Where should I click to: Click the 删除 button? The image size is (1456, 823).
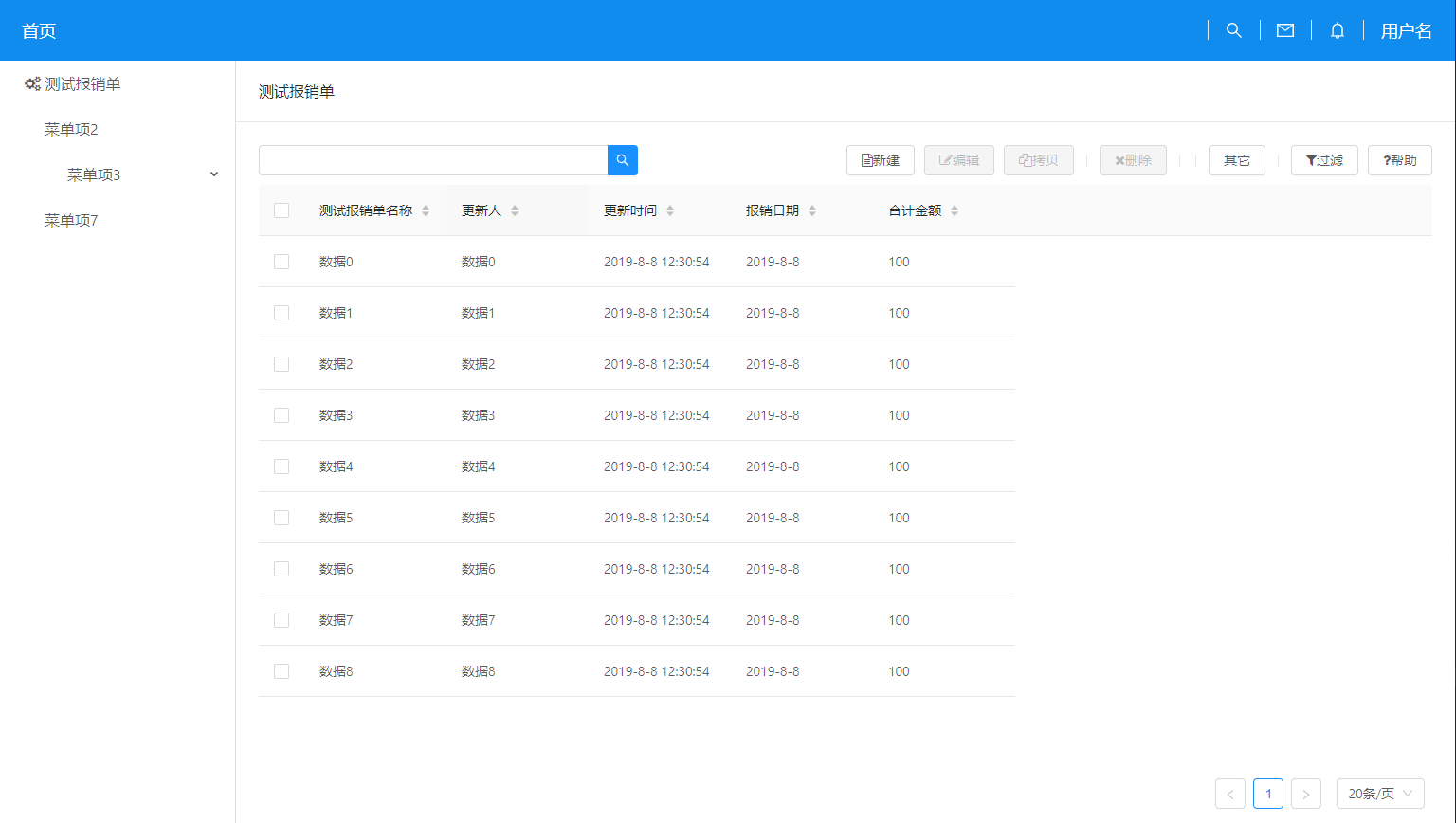1133,160
